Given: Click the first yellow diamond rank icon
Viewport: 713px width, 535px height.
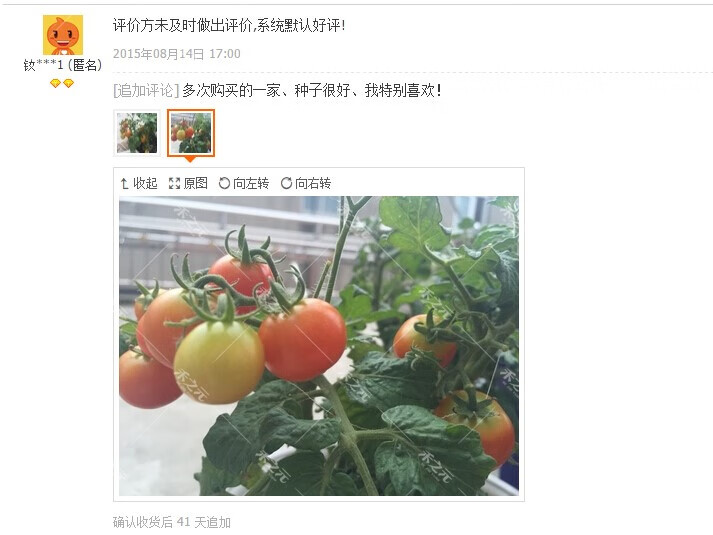Looking at the screenshot, I should [x=55, y=83].
